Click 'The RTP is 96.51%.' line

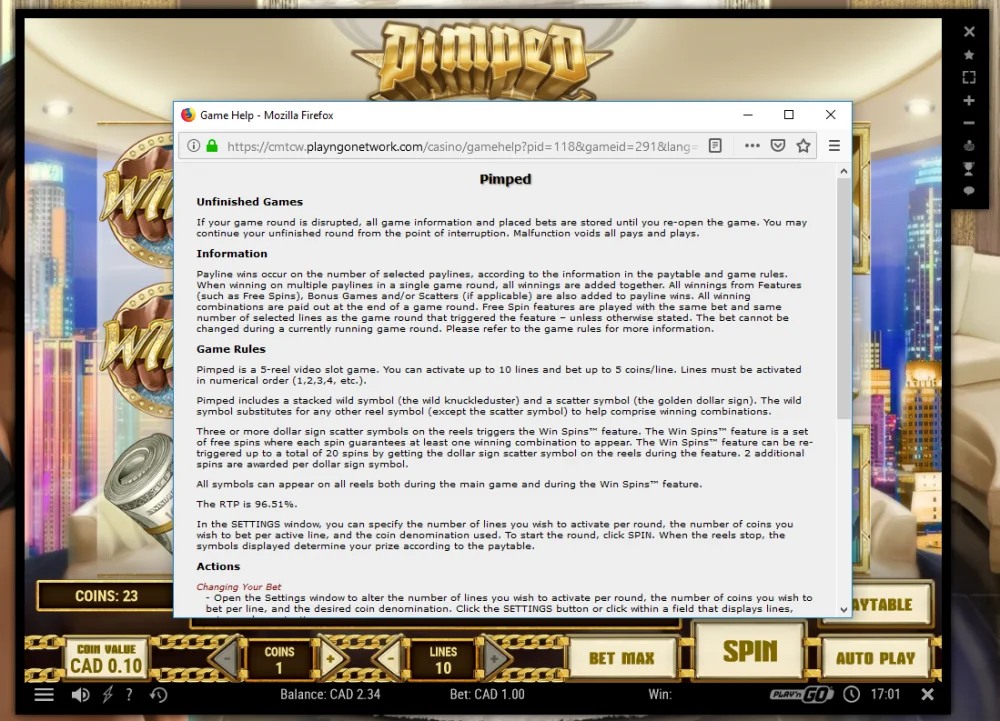point(247,504)
